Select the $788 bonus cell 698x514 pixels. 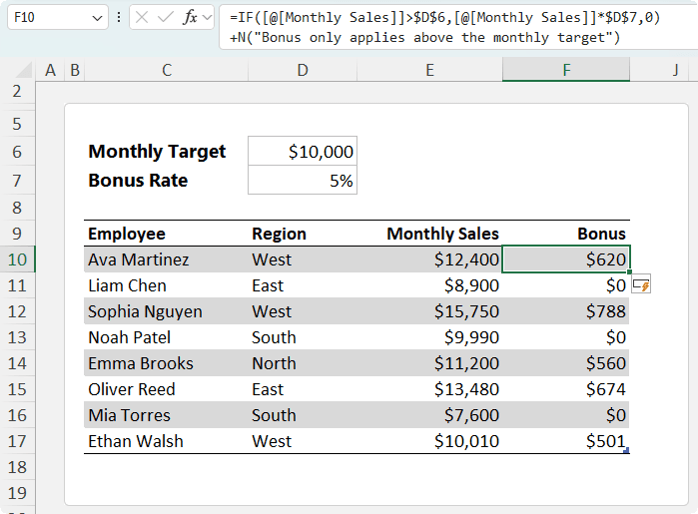[566, 311]
